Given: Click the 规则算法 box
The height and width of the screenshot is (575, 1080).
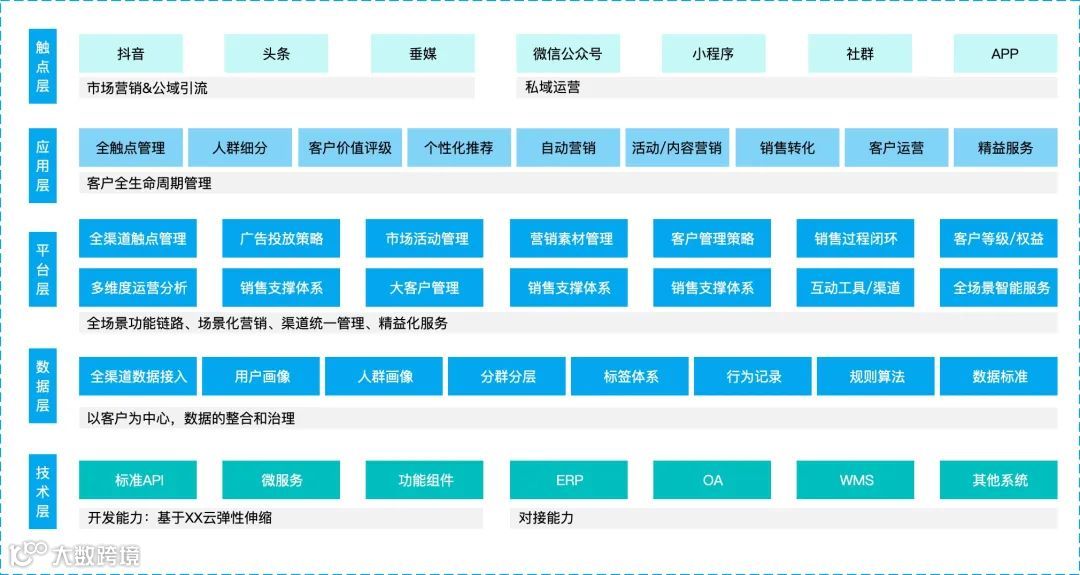Looking at the screenshot, I should pyautogui.click(x=876, y=376).
